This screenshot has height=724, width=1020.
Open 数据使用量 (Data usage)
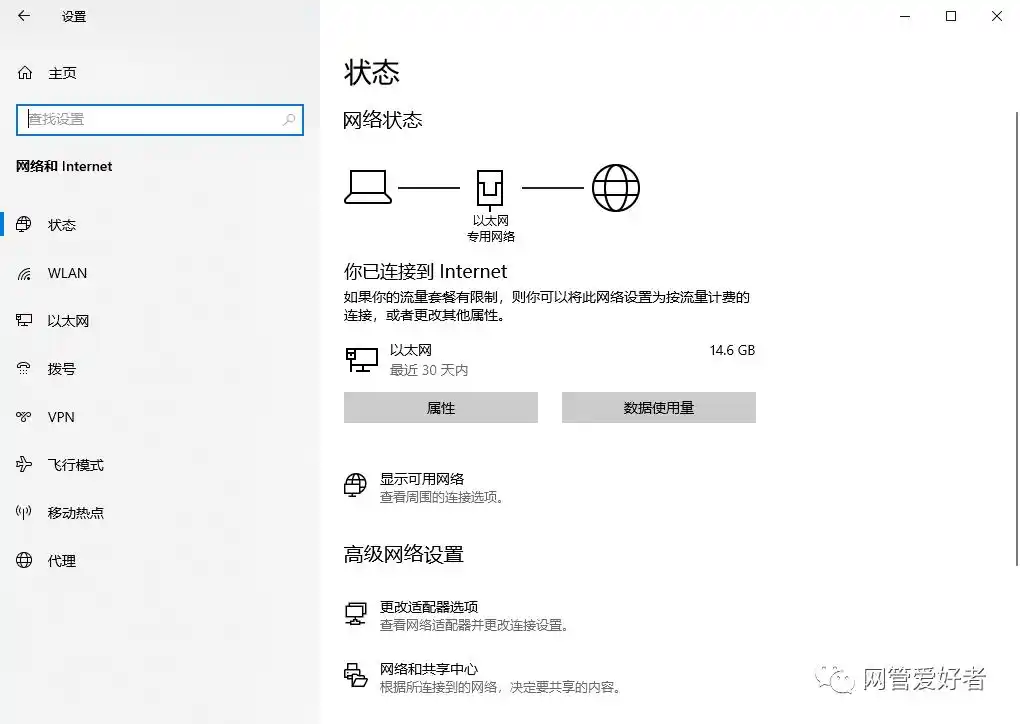click(658, 407)
